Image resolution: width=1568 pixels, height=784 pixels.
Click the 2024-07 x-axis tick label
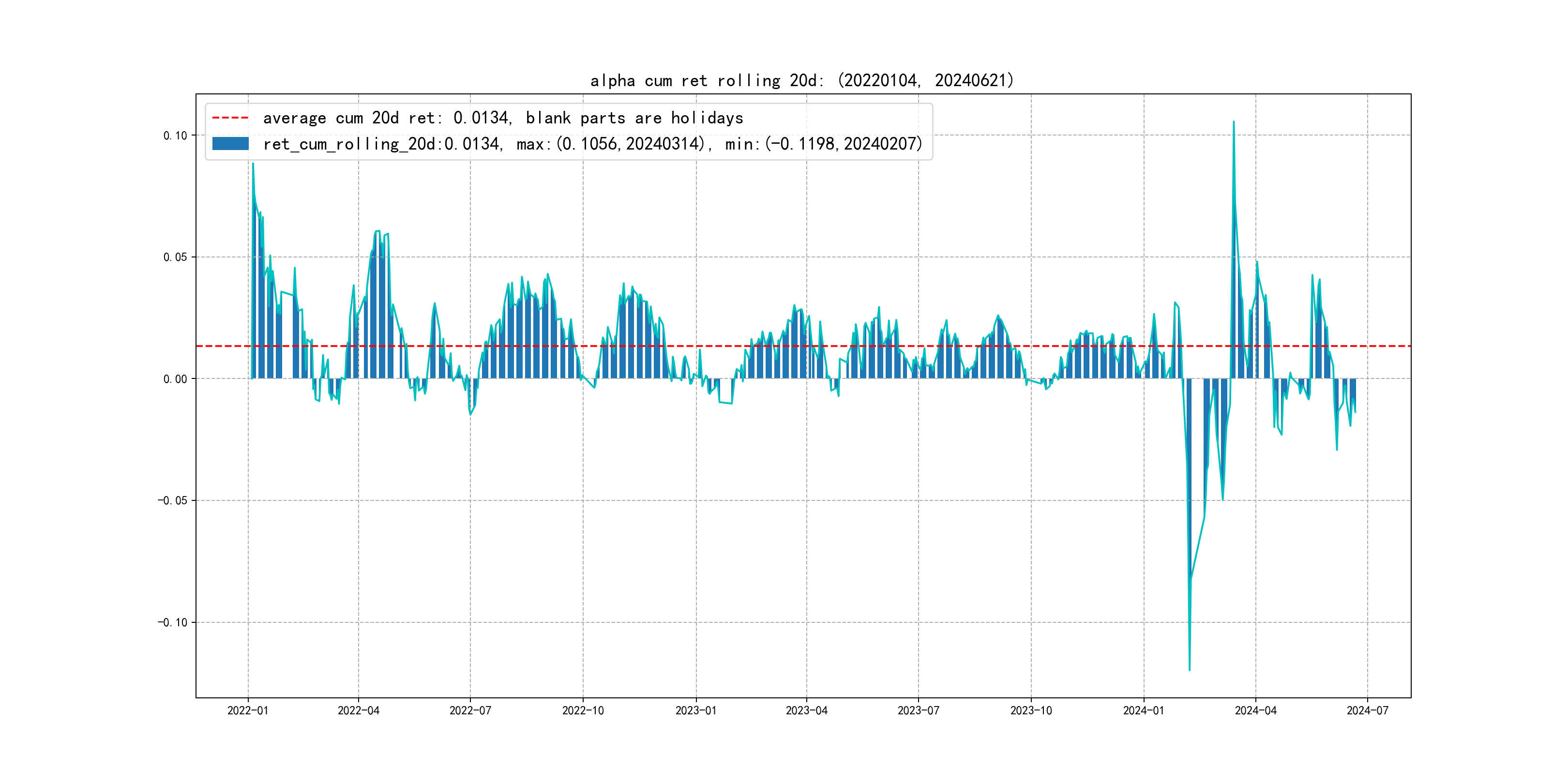1367,710
